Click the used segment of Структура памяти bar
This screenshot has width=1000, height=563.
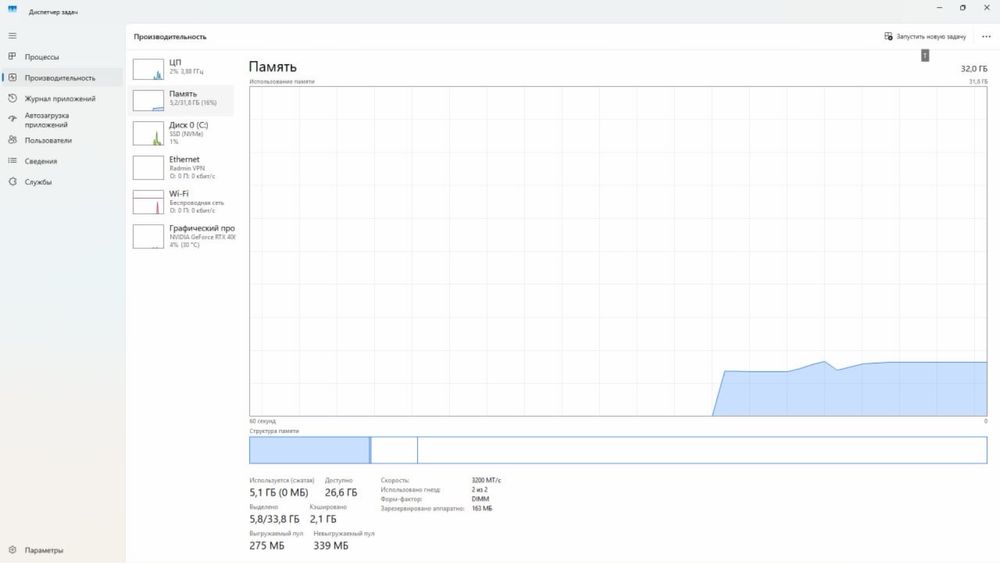pyautogui.click(x=309, y=450)
